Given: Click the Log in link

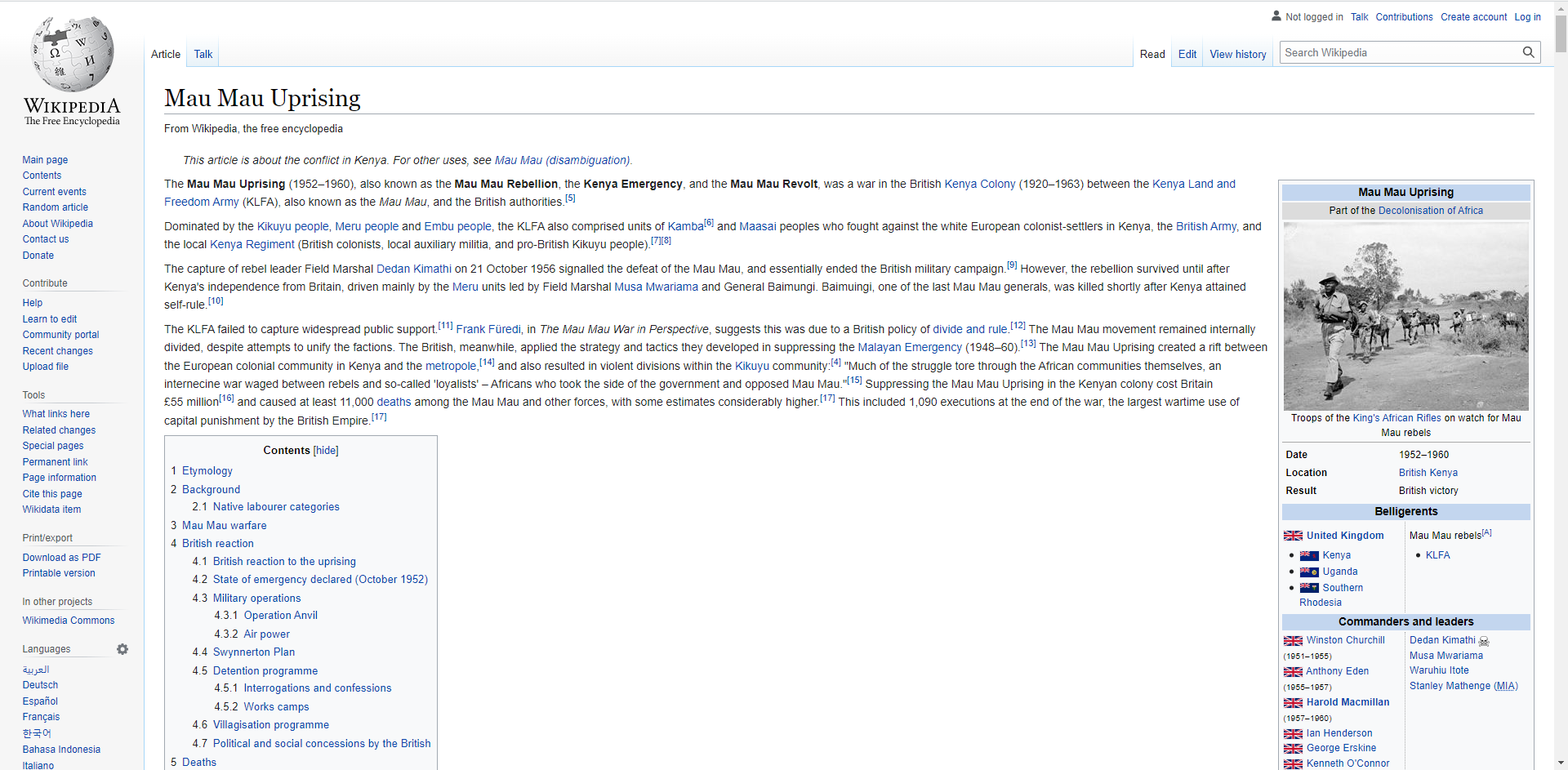Looking at the screenshot, I should click(x=1527, y=17).
